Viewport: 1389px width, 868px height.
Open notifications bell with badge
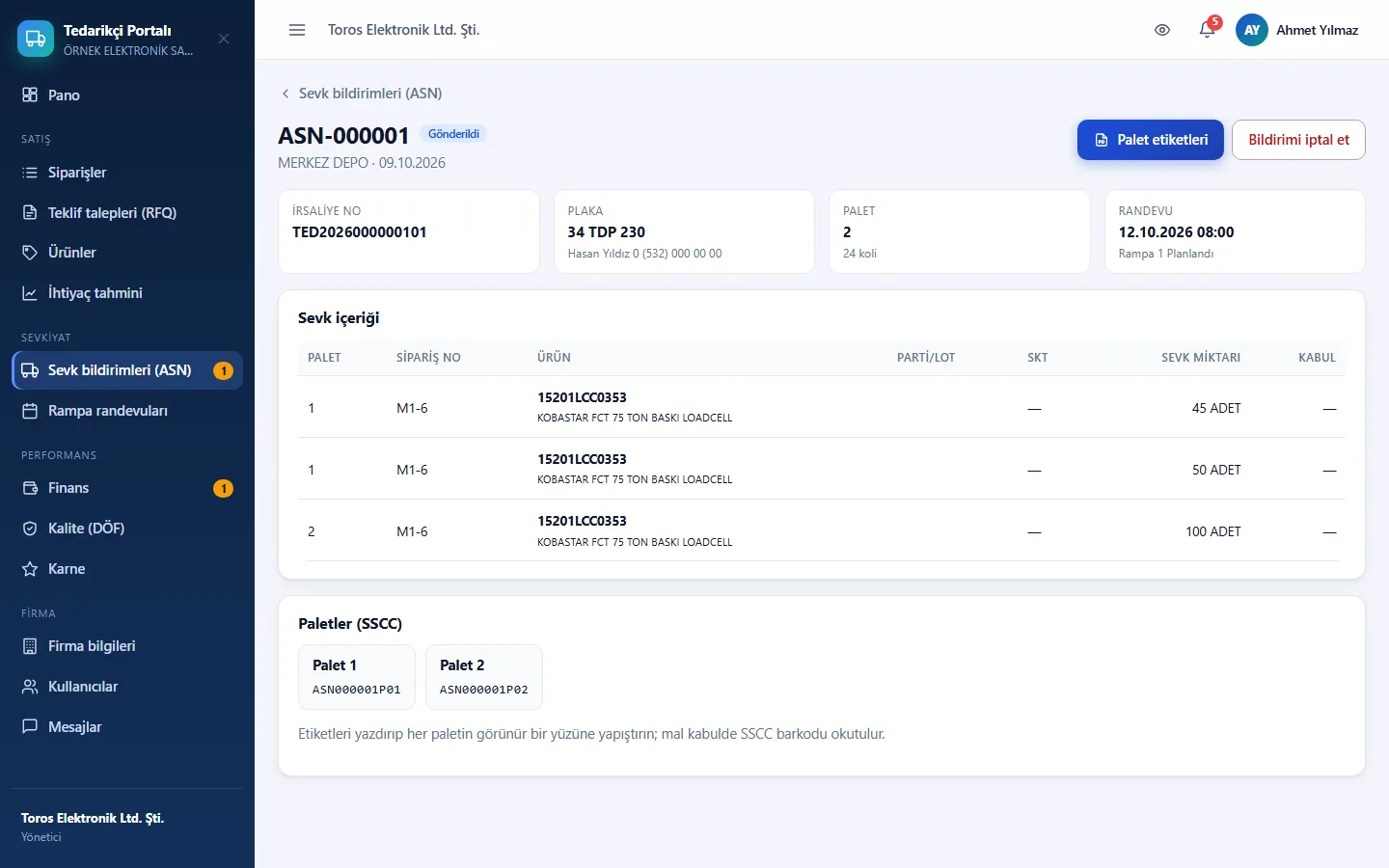[1208, 29]
